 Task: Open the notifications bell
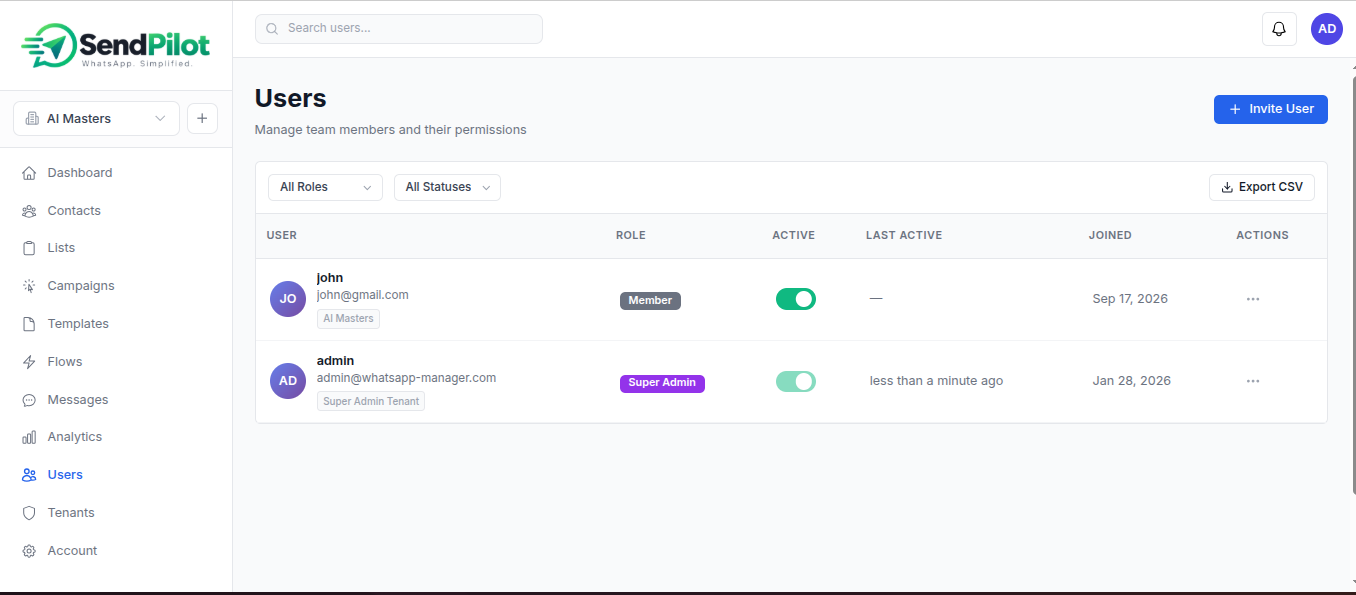[x=1279, y=29]
